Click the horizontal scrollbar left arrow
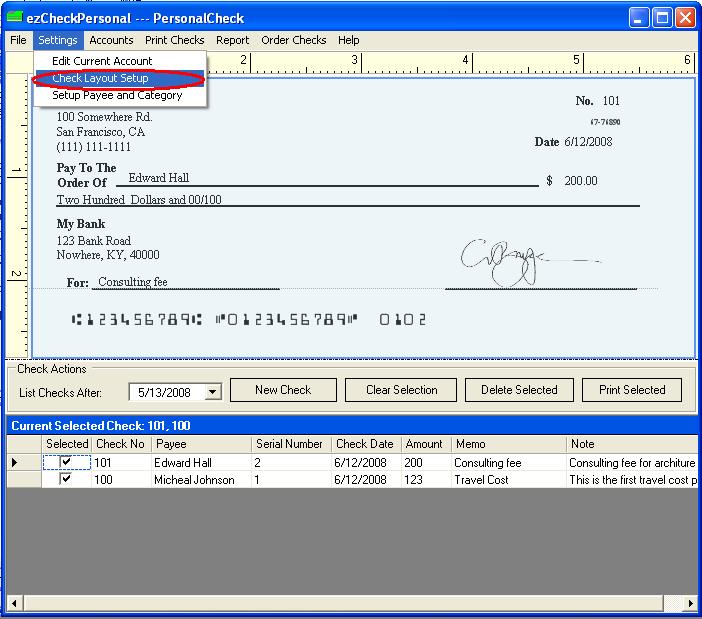This screenshot has width=702, height=619. coord(15,603)
